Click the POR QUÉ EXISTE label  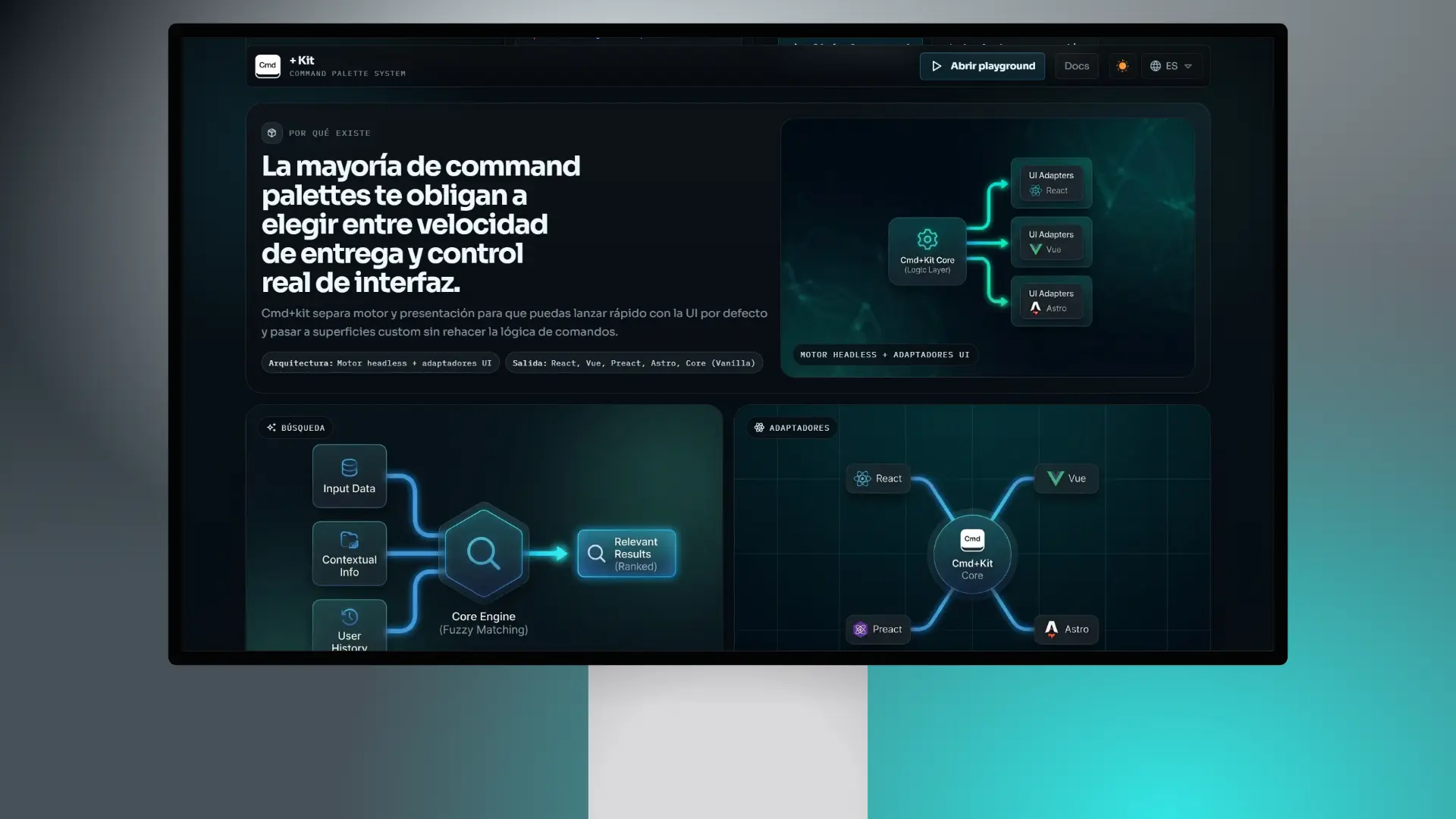[330, 133]
